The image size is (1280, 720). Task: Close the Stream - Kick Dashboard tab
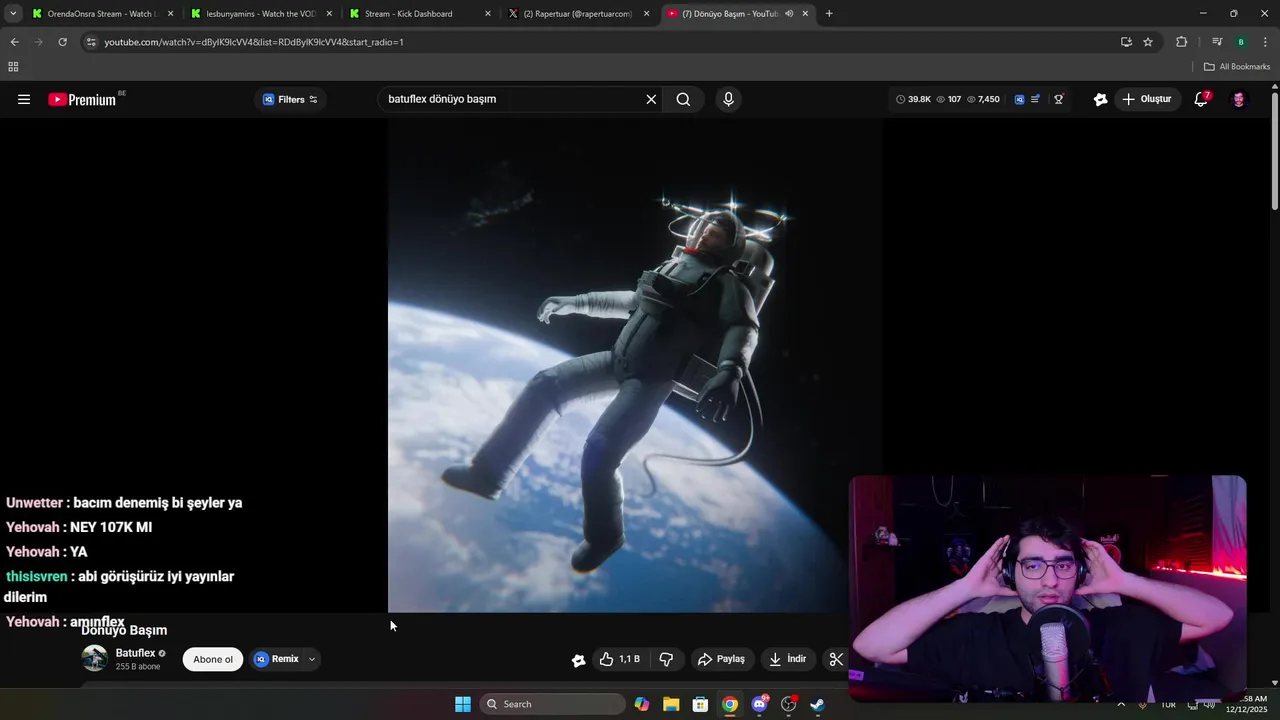pyautogui.click(x=487, y=14)
